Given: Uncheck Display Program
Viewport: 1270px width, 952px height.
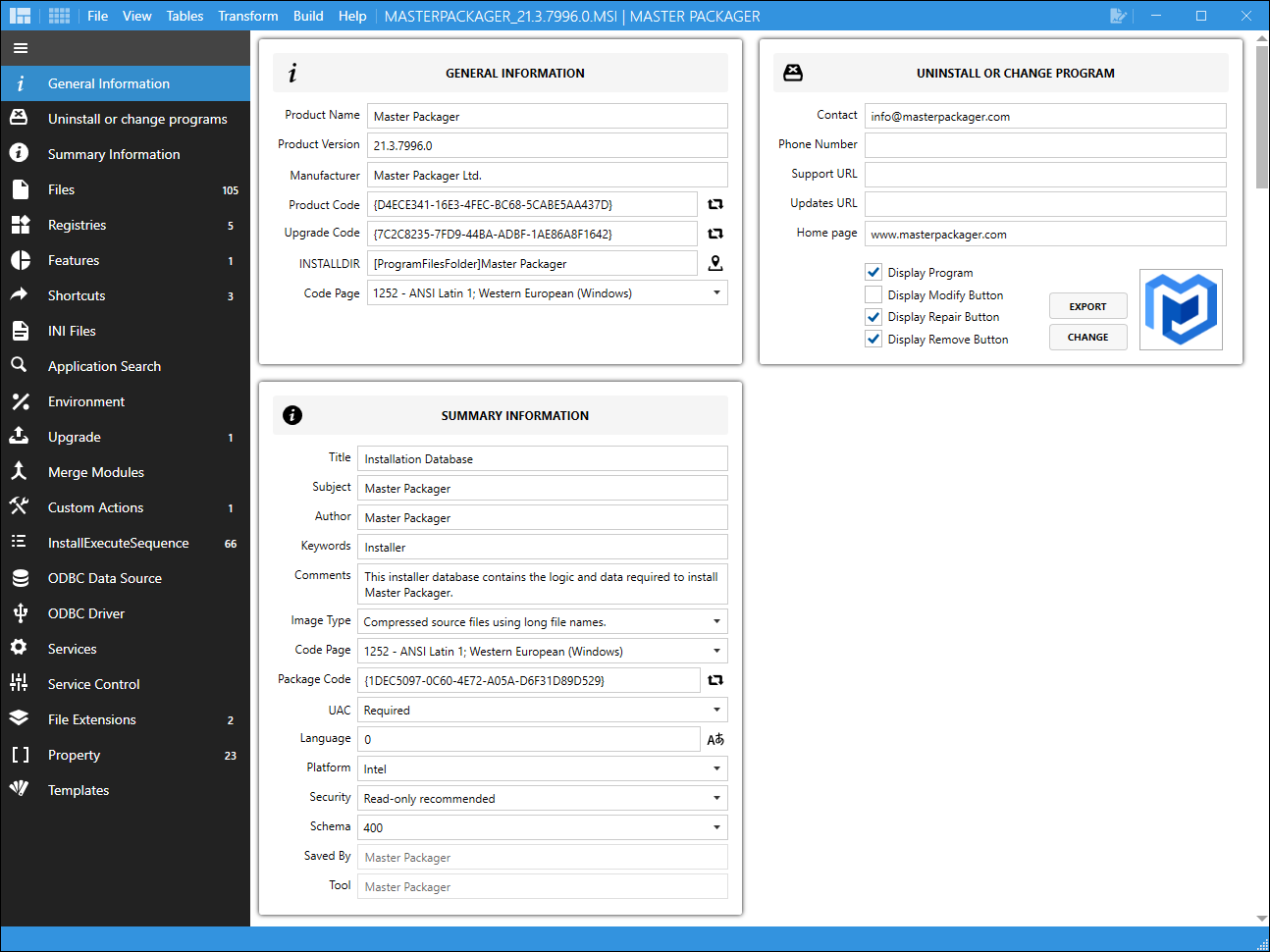Looking at the screenshot, I should [x=873, y=272].
